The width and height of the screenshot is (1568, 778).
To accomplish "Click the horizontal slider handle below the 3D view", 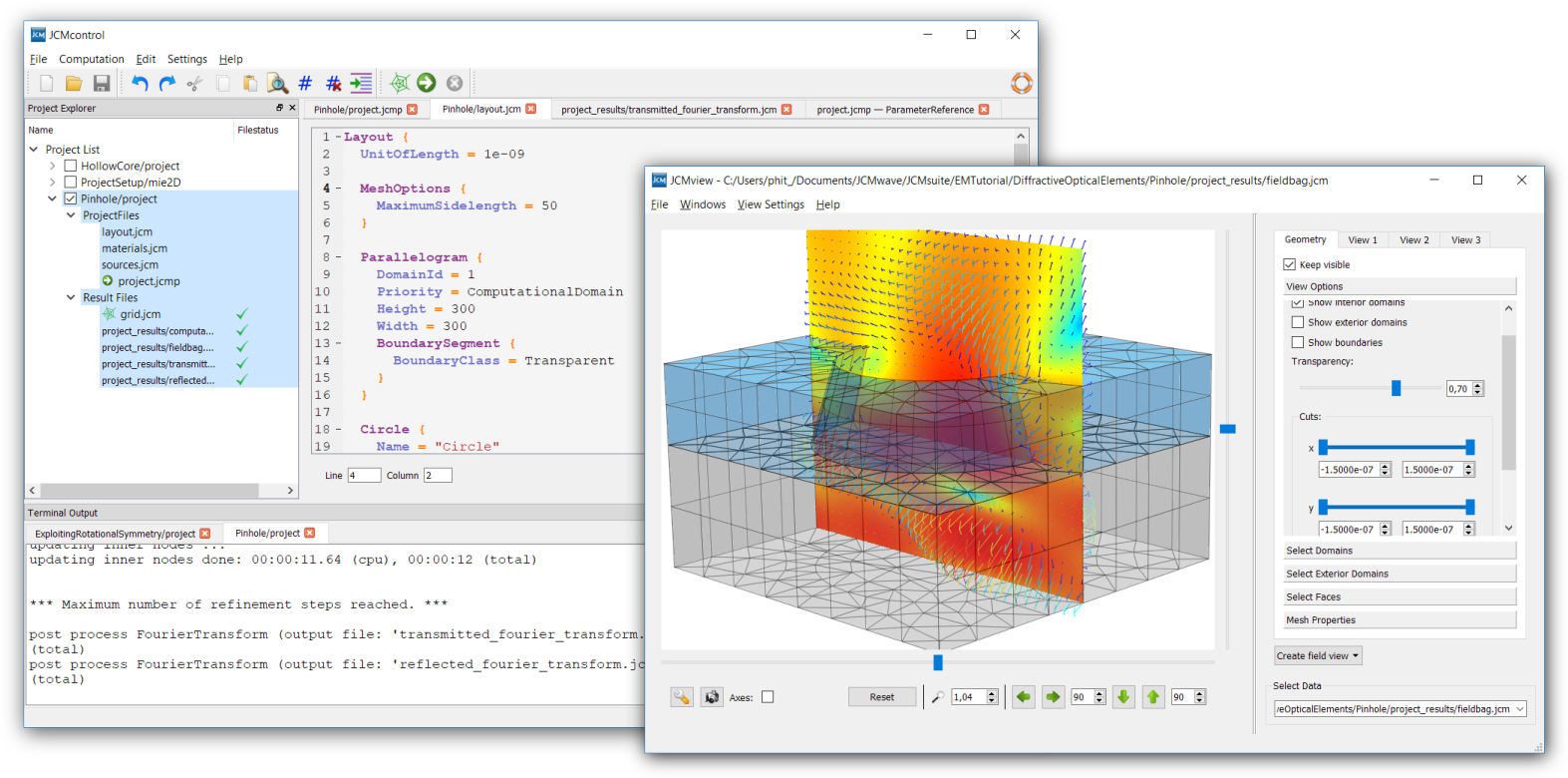I will [938, 662].
